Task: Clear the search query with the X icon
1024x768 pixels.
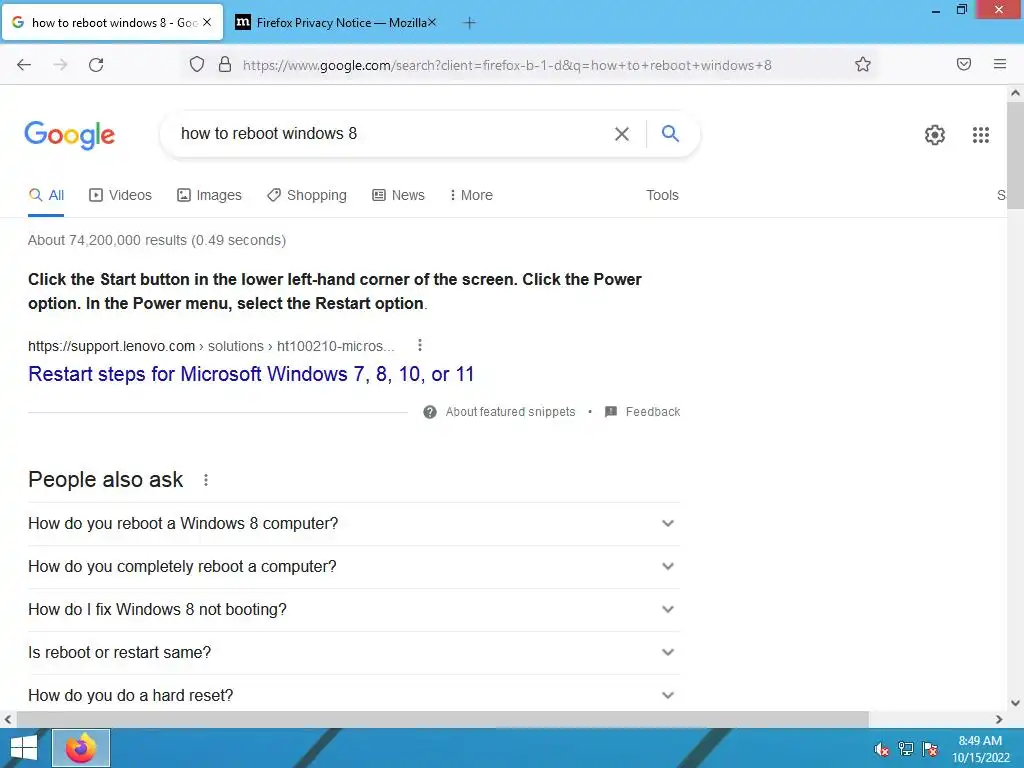Action: coord(622,134)
